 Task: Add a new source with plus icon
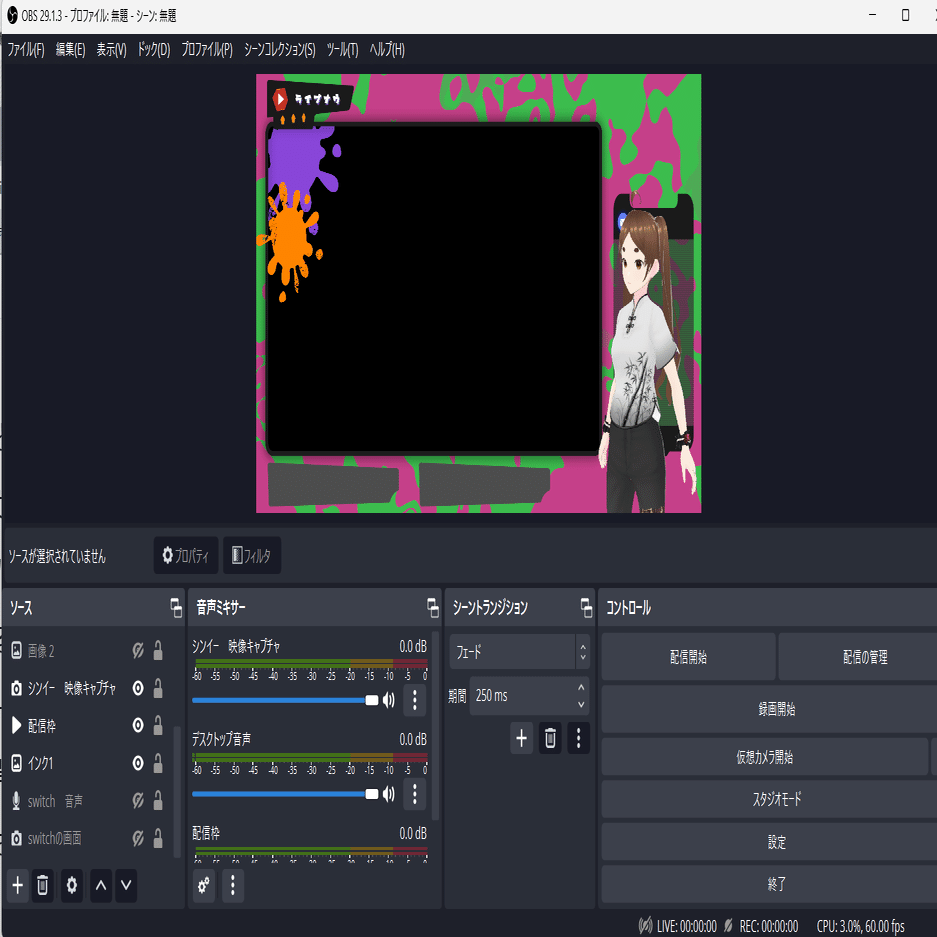point(18,885)
